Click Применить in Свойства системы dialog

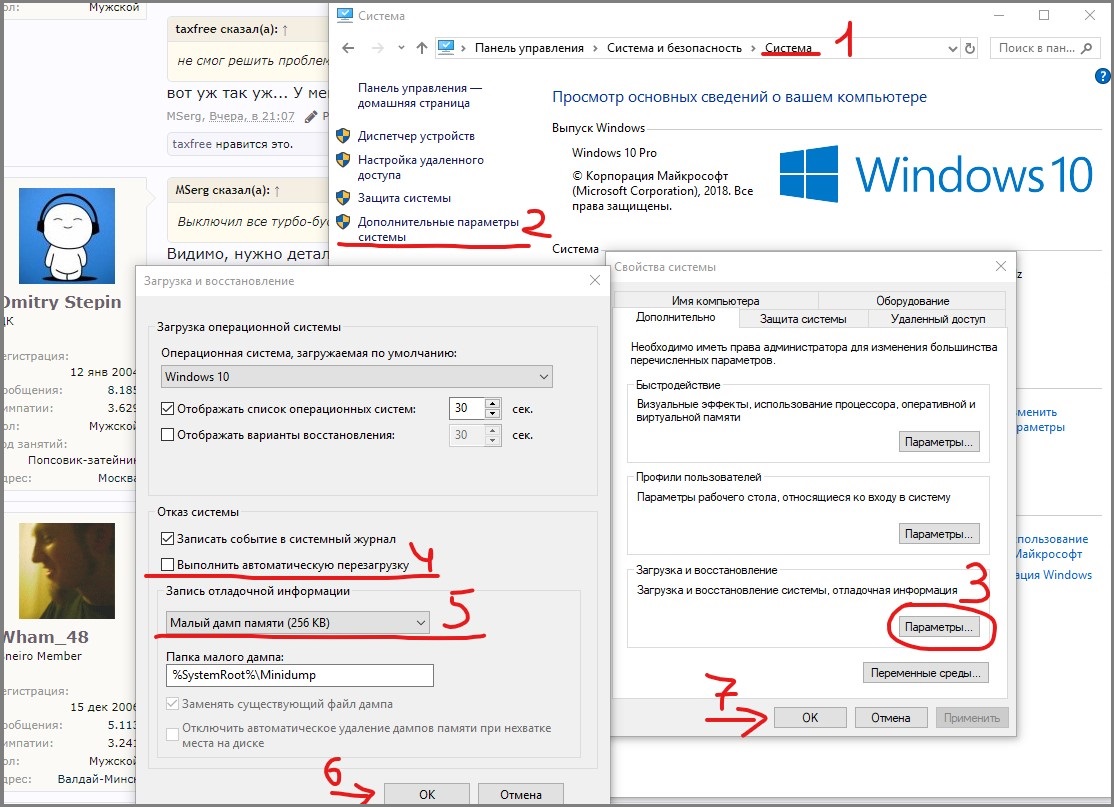(x=971, y=717)
